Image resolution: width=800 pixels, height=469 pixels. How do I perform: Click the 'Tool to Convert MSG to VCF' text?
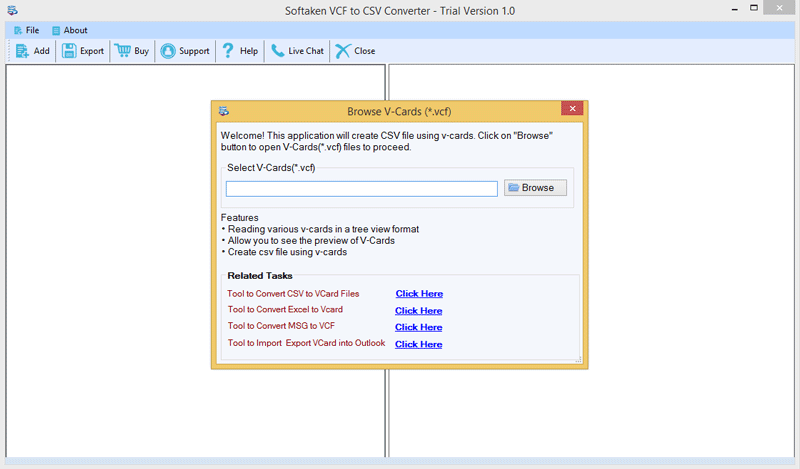[281, 326]
